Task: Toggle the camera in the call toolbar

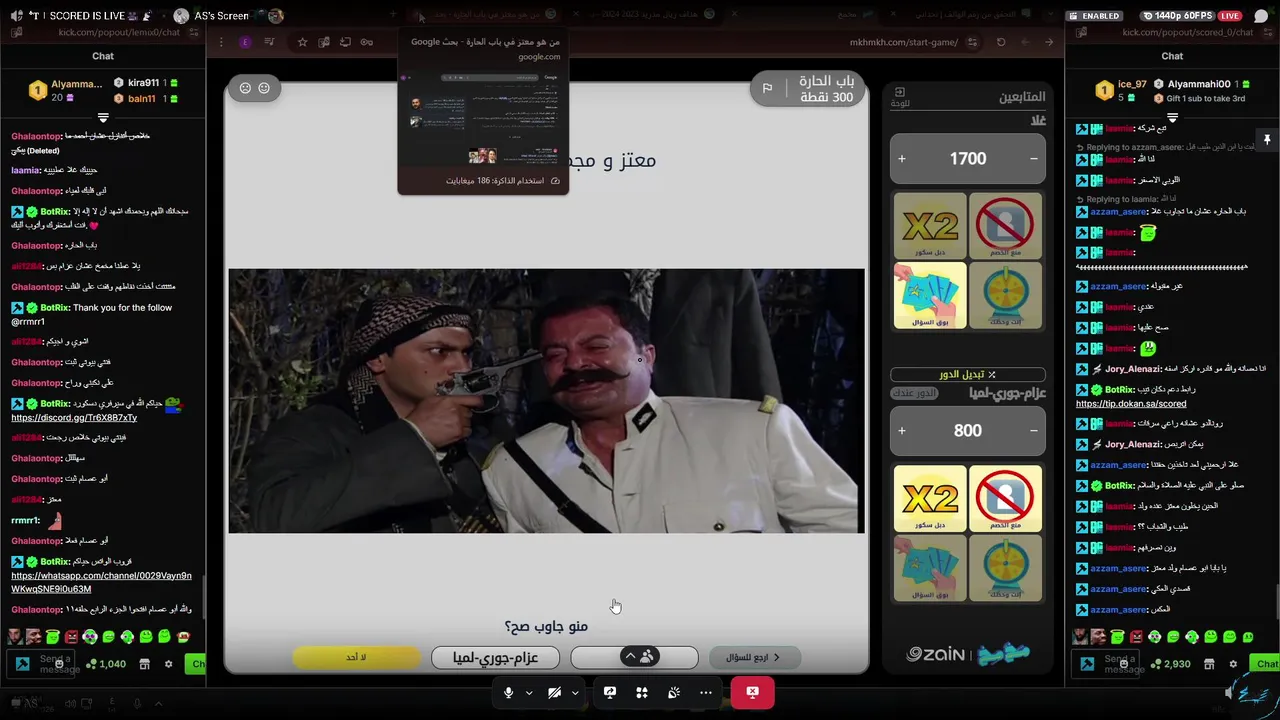Action: click(554, 692)
